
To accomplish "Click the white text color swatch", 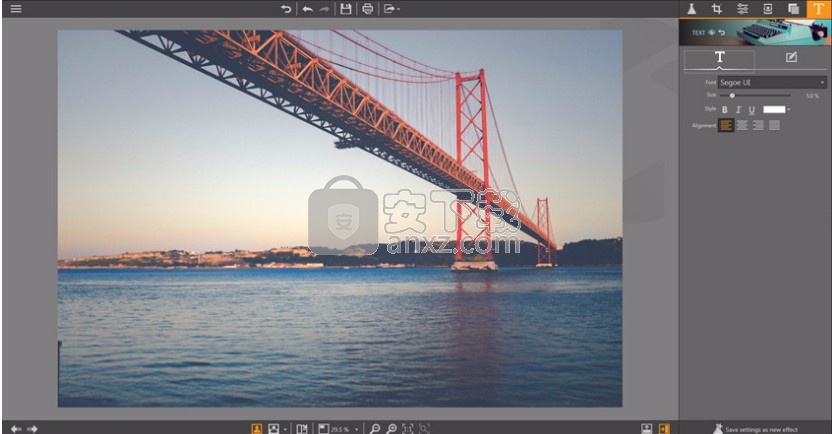I will (774, 109).
